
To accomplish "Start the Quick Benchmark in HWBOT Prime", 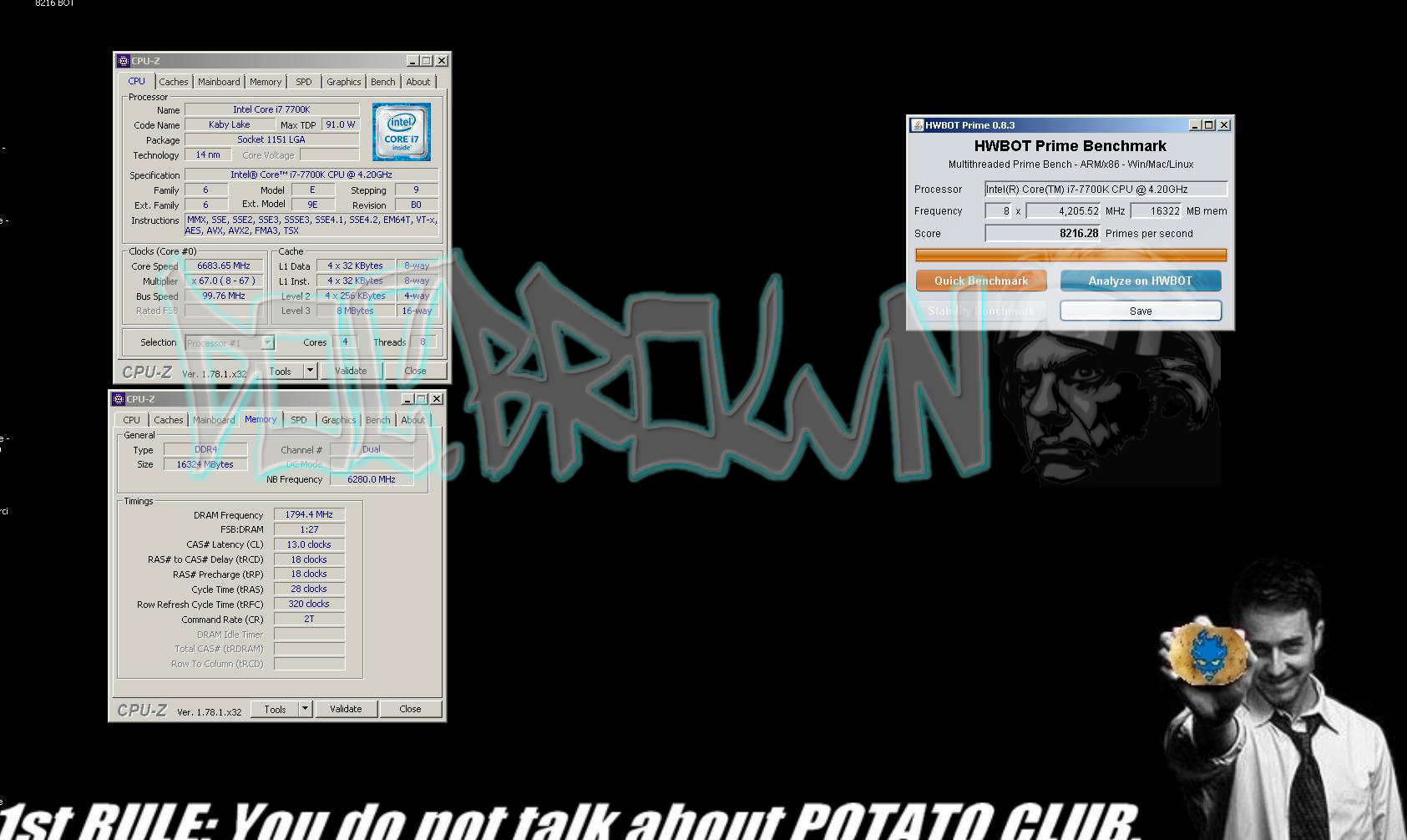I will click(981, 281).
